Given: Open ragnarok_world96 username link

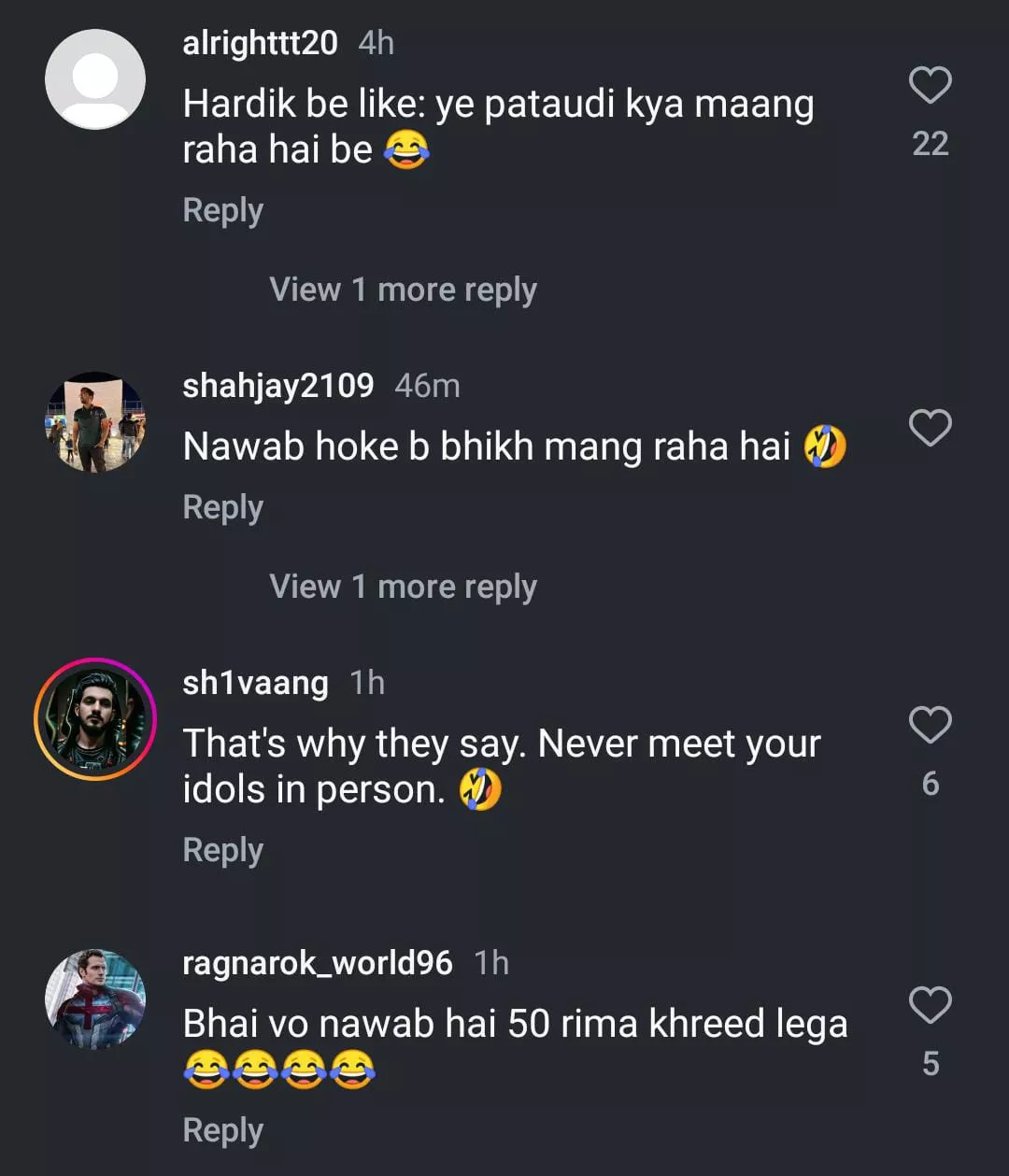Looking at the screenshot, I should point(317,963).
